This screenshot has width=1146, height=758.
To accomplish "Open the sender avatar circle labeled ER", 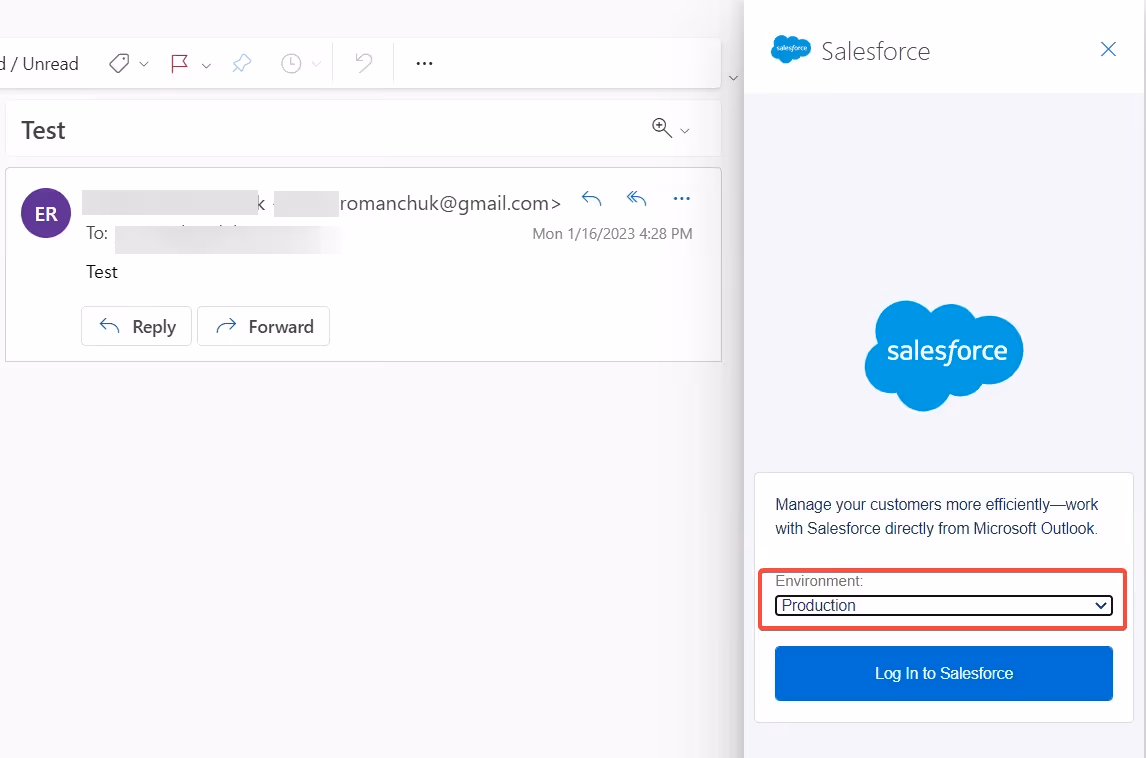I will tap(45, 213).
